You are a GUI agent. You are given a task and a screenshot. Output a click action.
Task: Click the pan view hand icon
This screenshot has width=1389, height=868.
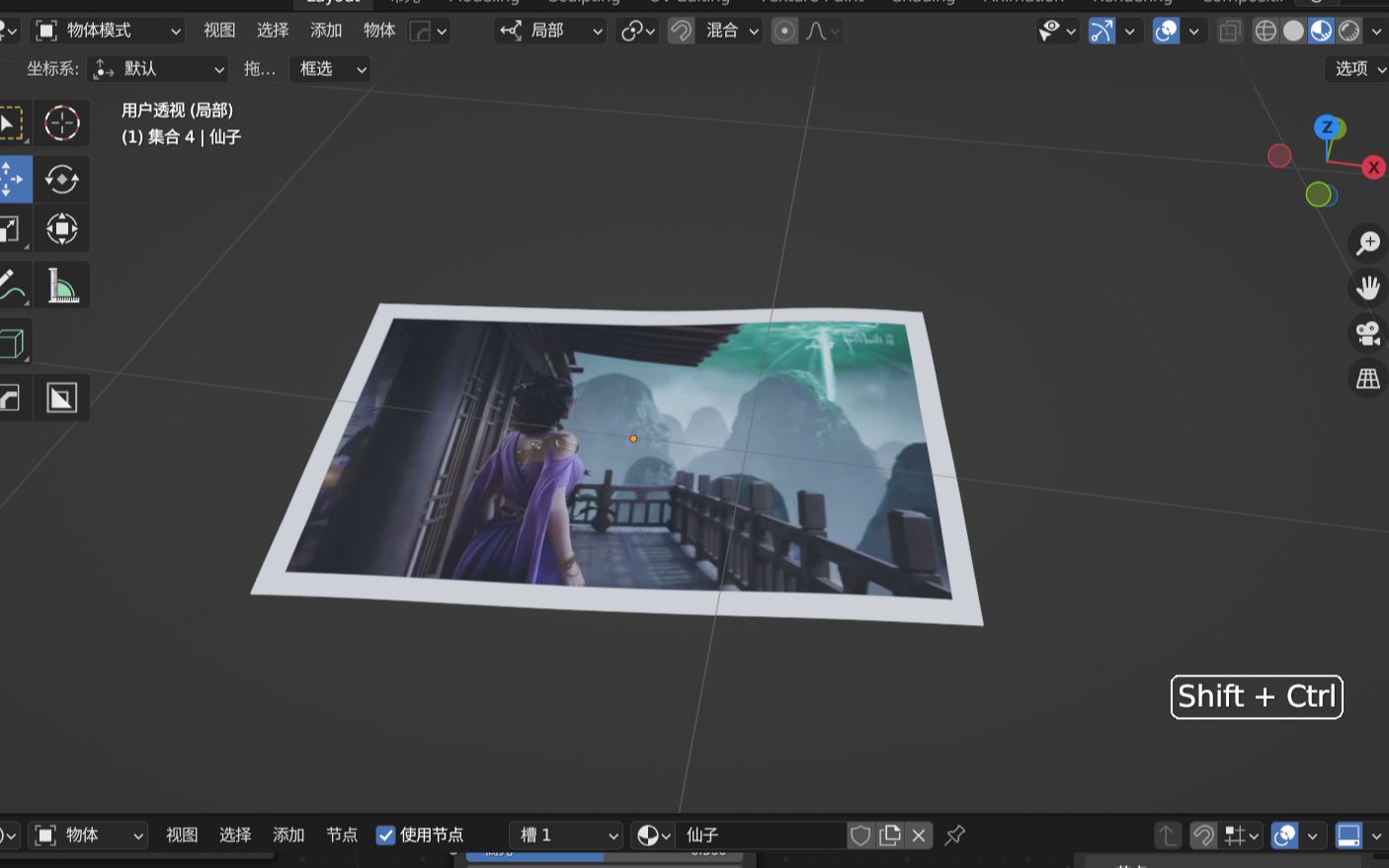tap(1368, 288)
